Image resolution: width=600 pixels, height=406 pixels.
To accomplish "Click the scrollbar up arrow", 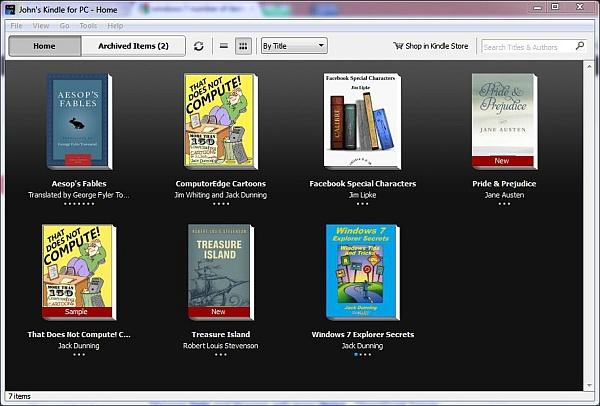I will tap(589, 67).
